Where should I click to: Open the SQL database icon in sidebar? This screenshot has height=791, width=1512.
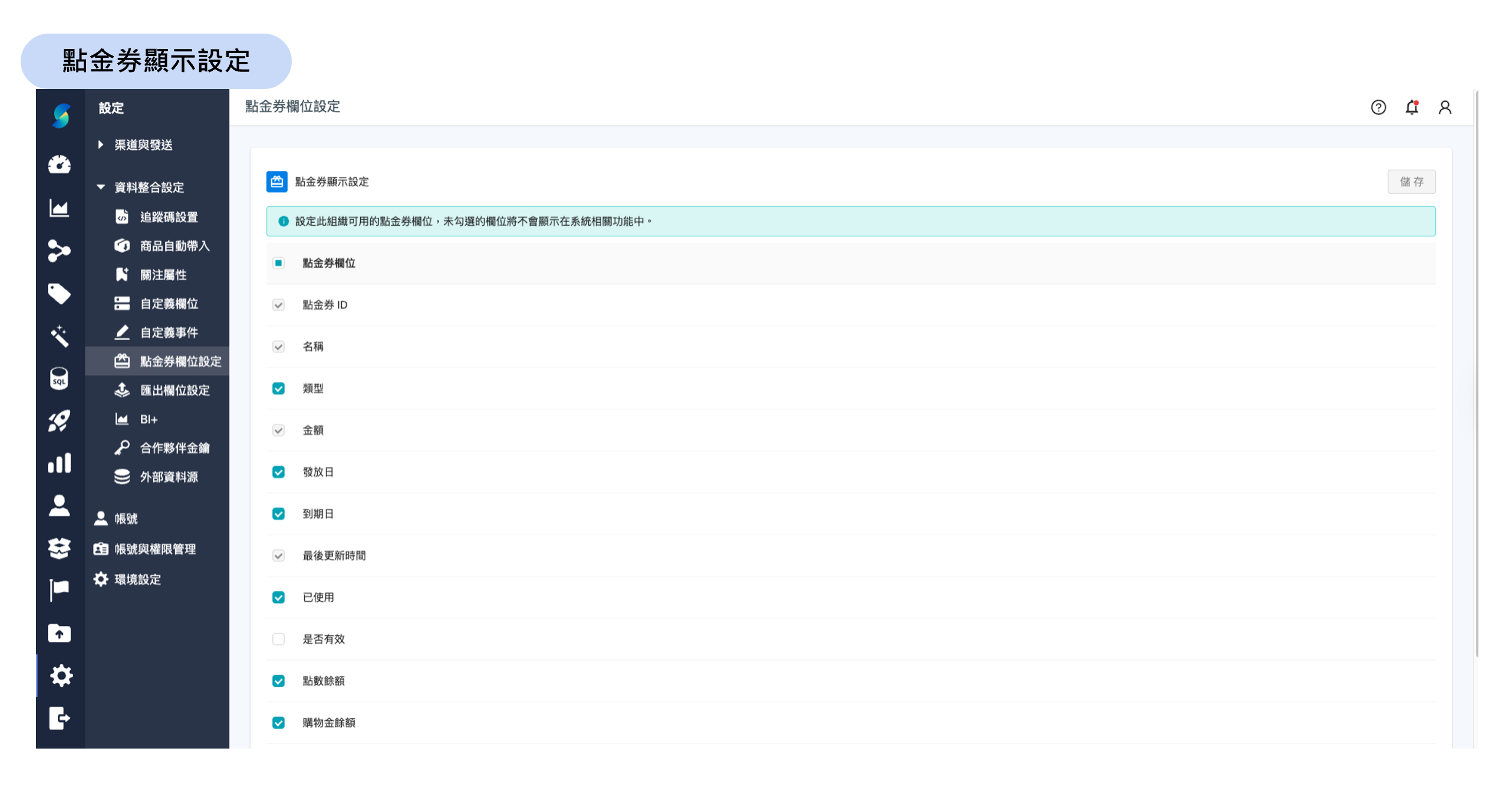[x=60, y=378]
